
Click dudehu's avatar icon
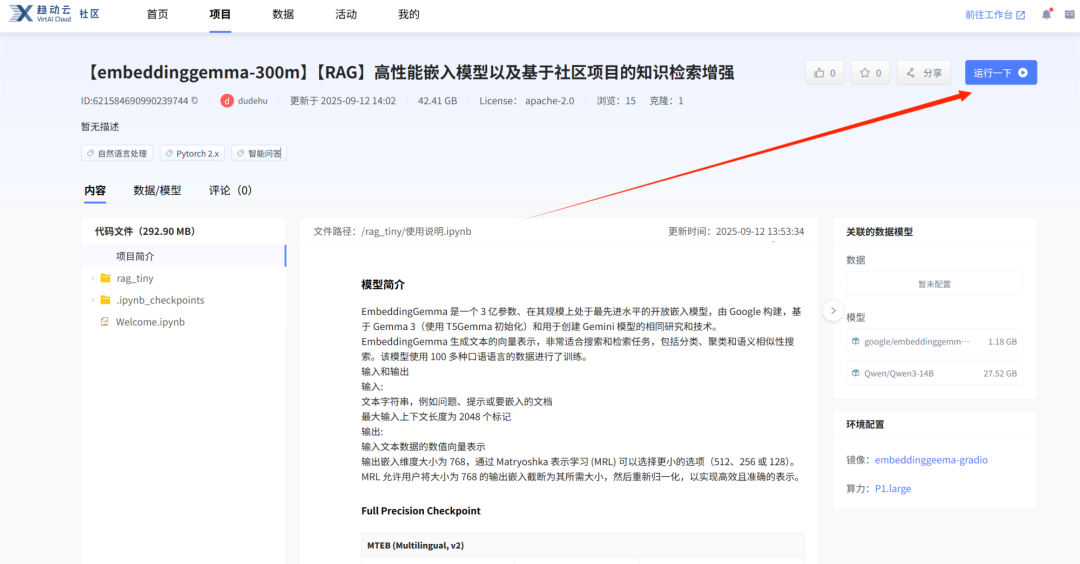(227, 101)
